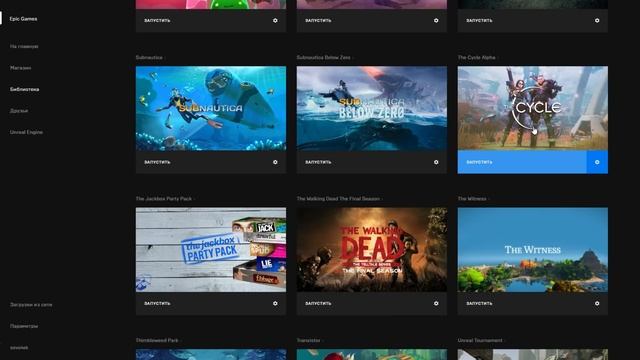Launch The Witness with Запустить
Image resolution: width=640 pixels, height=360 pixels.
tap(479, 303)
